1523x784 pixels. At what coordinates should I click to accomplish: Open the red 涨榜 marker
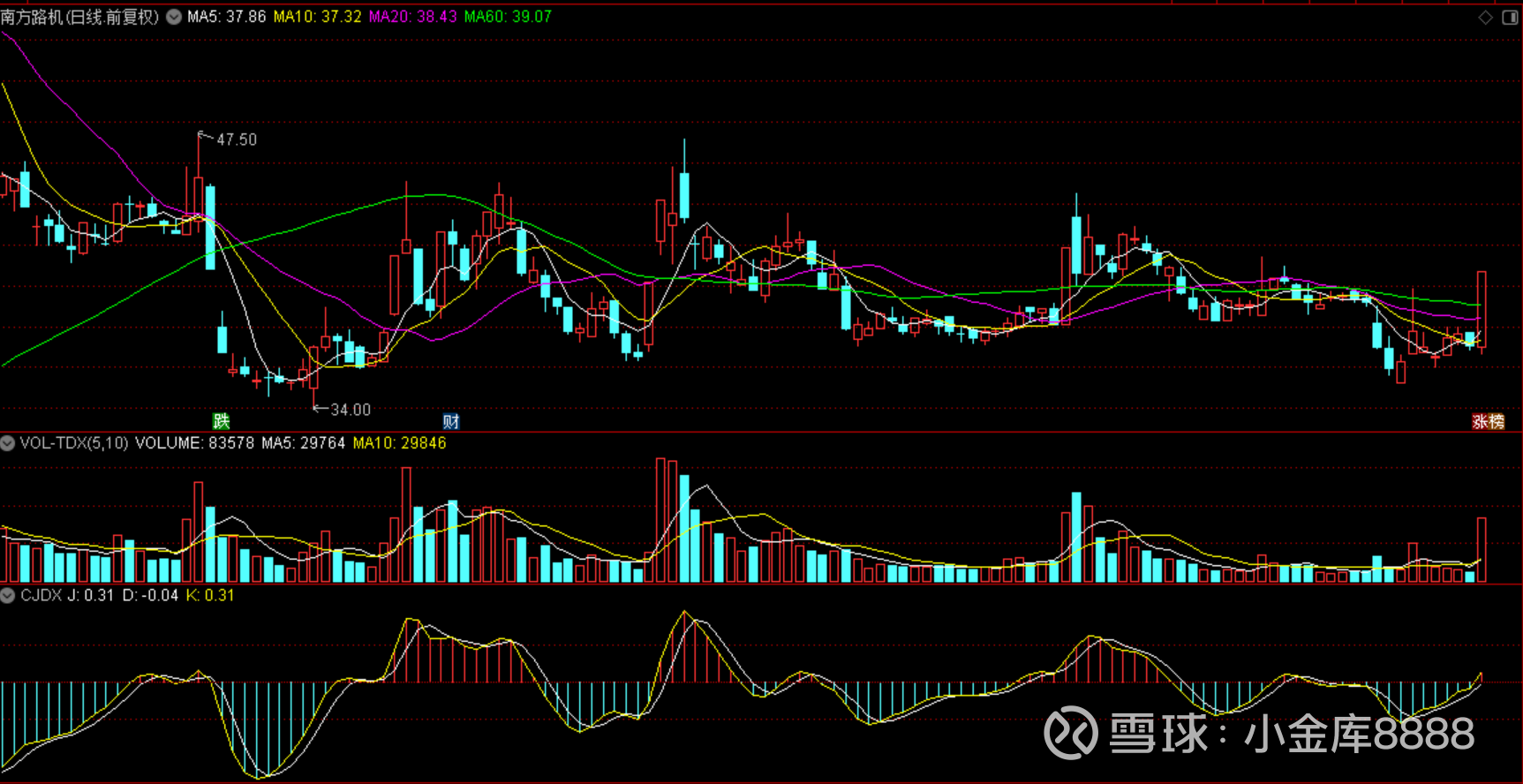click(1488, 421)
